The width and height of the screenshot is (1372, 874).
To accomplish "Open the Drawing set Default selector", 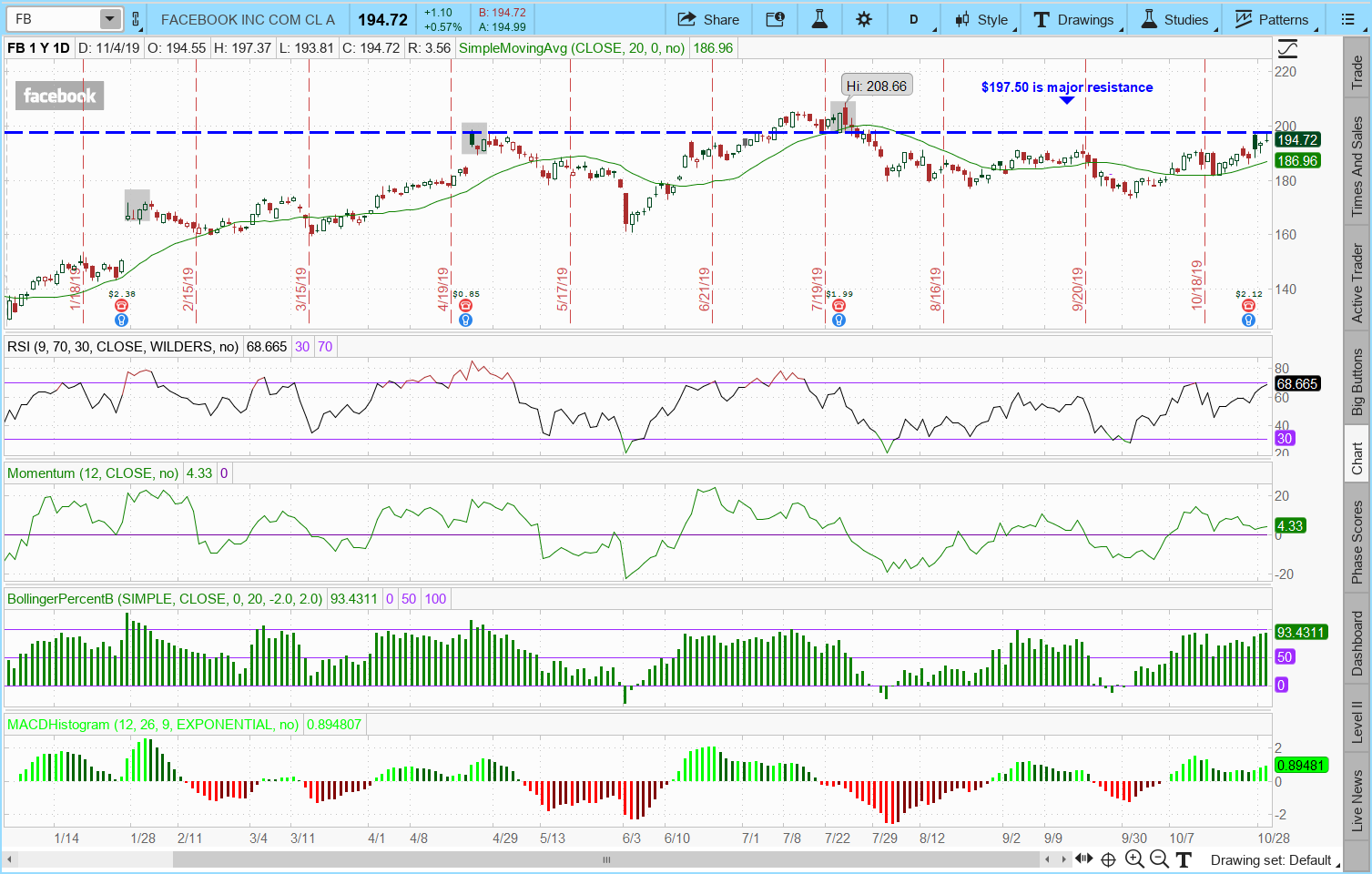I will (x=1271, y=859).
